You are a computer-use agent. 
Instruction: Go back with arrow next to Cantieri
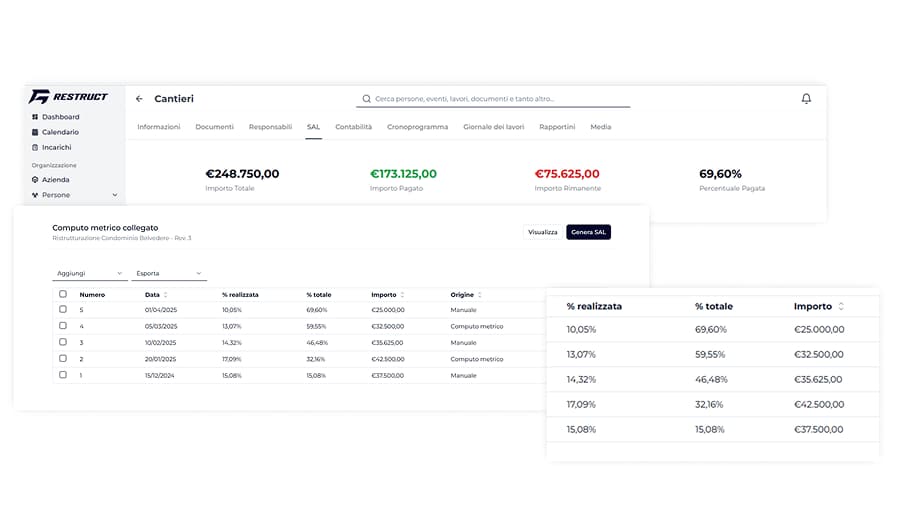tap(139, 99)
